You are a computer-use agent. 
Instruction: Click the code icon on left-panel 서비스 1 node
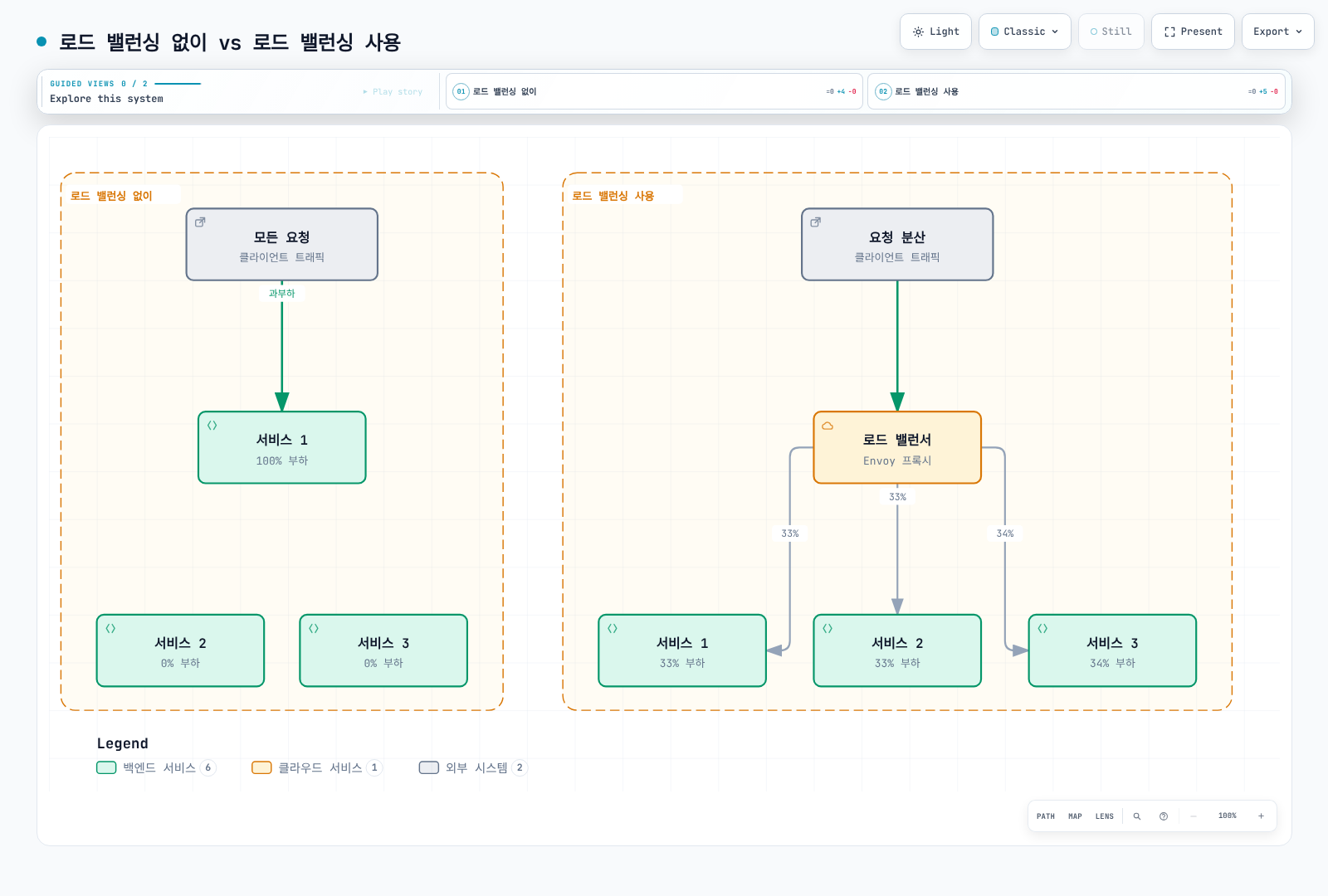coord(212,426)
